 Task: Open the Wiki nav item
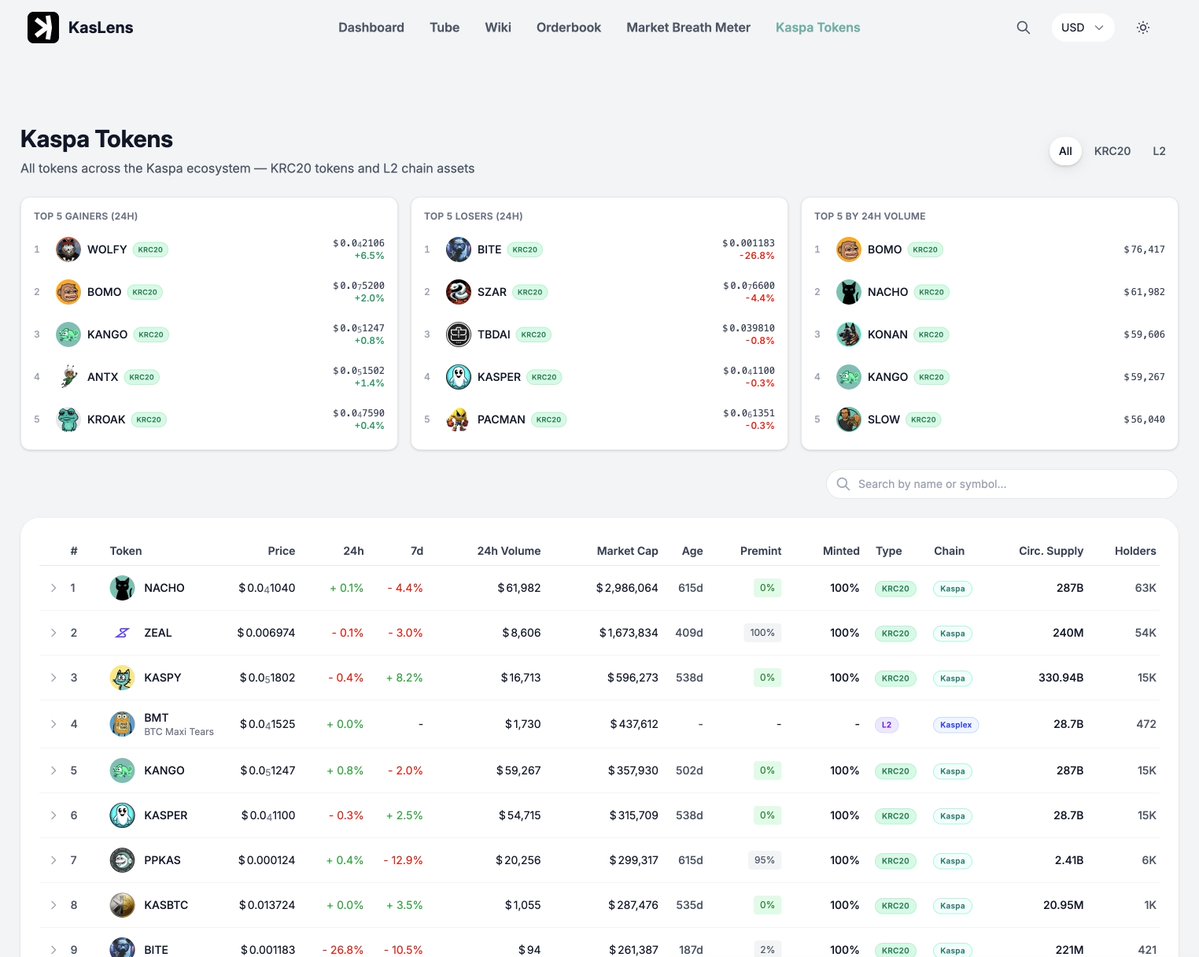click(498, 28)
